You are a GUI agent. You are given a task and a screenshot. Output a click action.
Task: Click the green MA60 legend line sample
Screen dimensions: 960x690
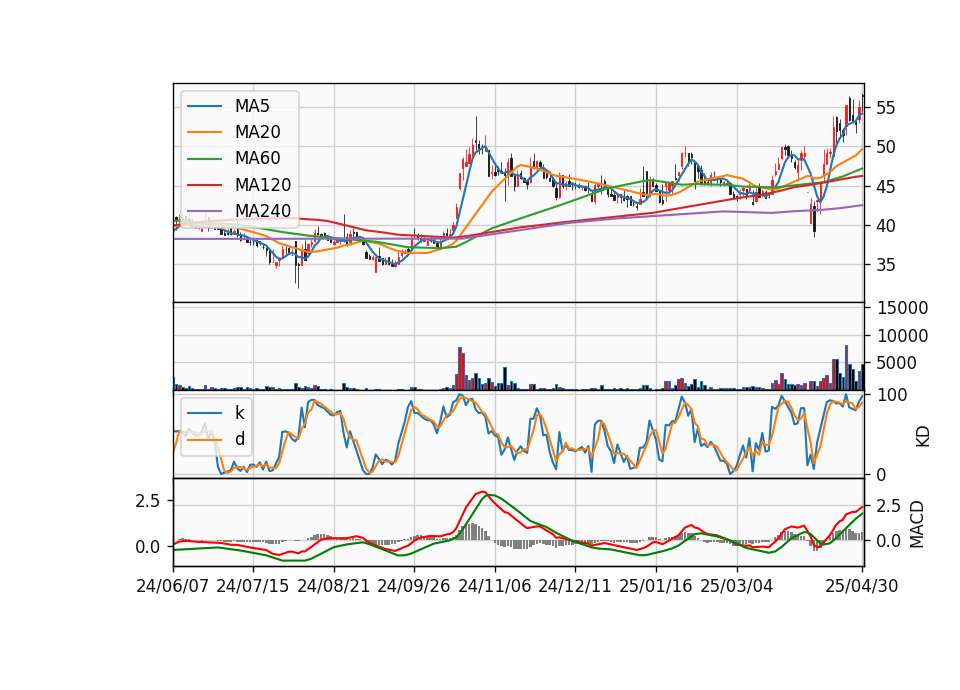pos(204,159)
